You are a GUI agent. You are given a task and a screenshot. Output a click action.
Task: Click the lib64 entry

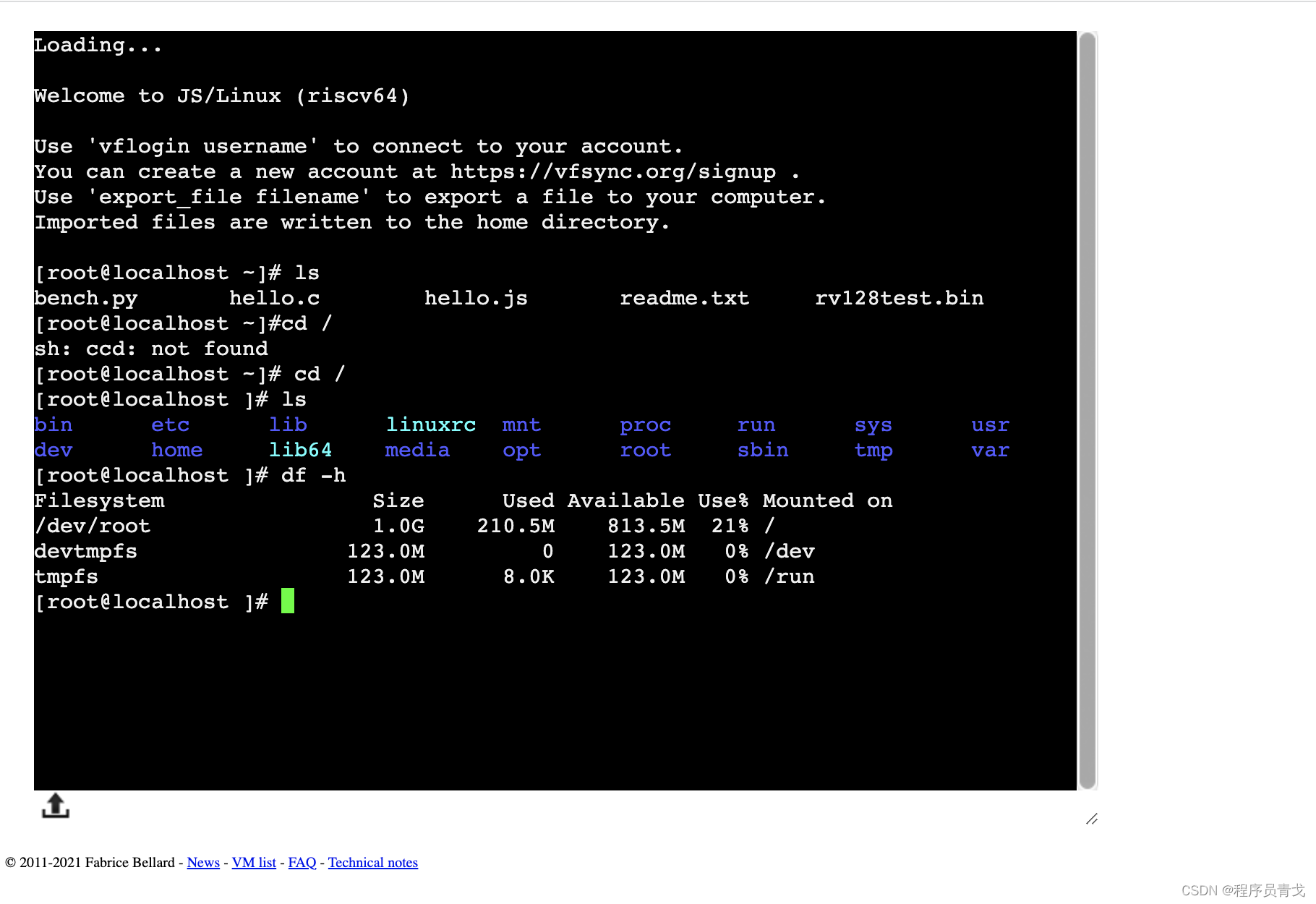pyautogui.click(x=300, y=450)
